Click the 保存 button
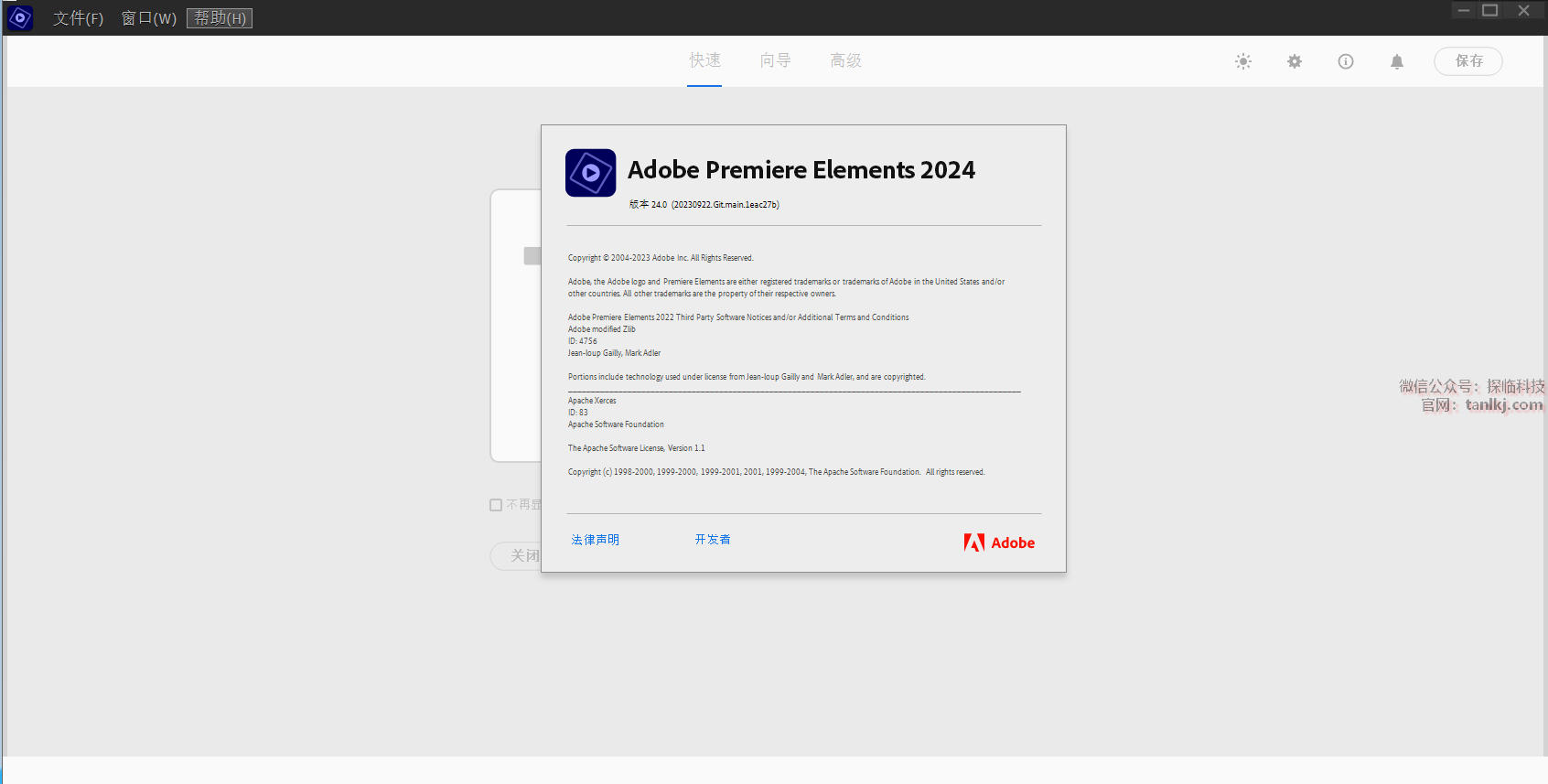This screenshot has width=1548, height=784. coord(1468,61)
